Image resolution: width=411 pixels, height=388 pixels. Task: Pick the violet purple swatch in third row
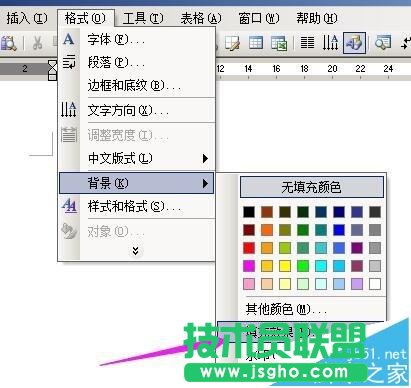pyautogui.click(x=357, y=248)
